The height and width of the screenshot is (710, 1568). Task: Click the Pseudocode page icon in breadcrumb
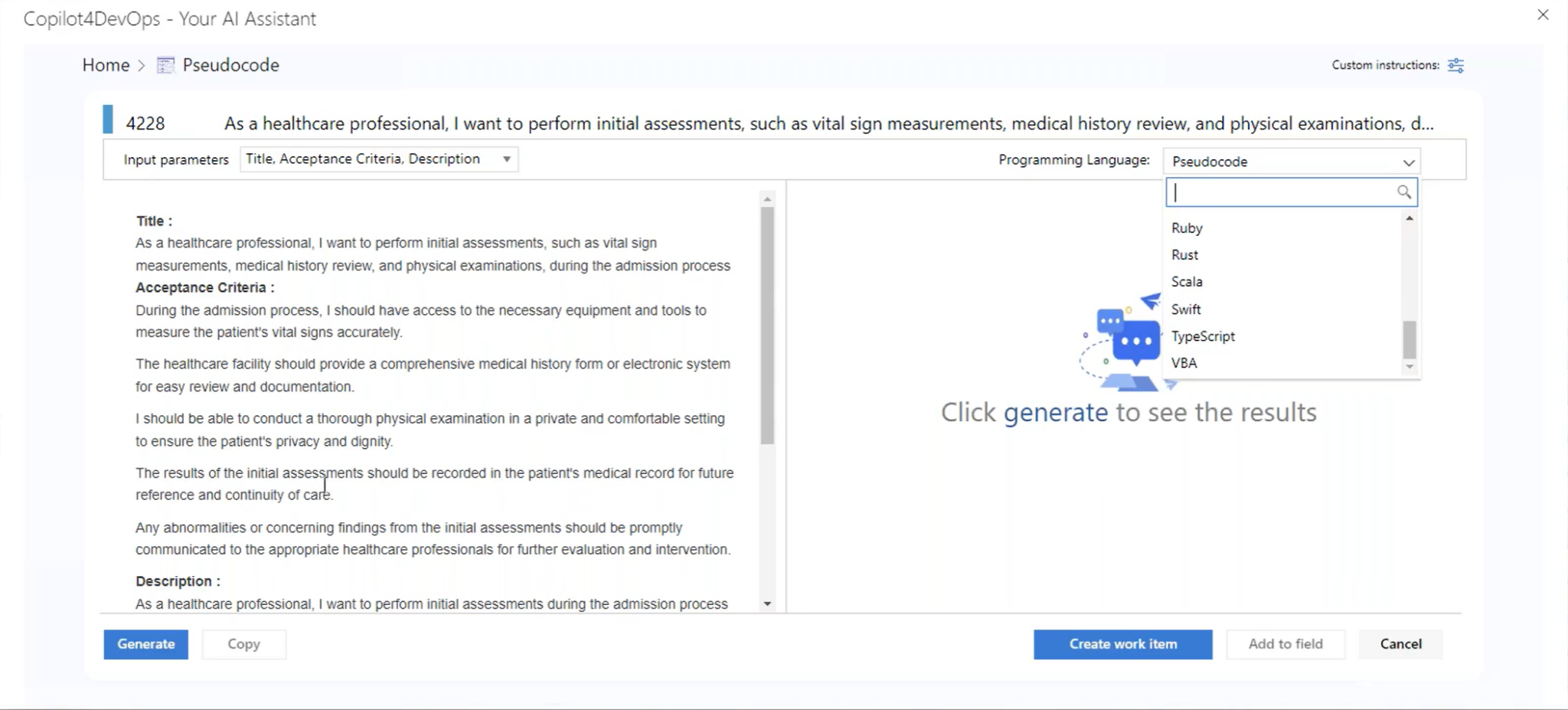tap(165, 64)
